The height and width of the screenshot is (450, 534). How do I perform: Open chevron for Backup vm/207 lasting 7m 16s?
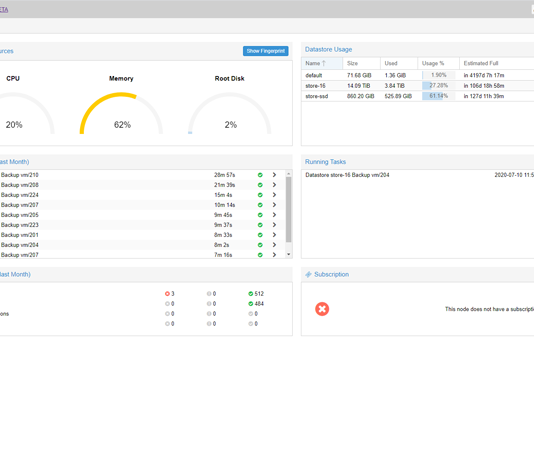[x=274, y=255]
